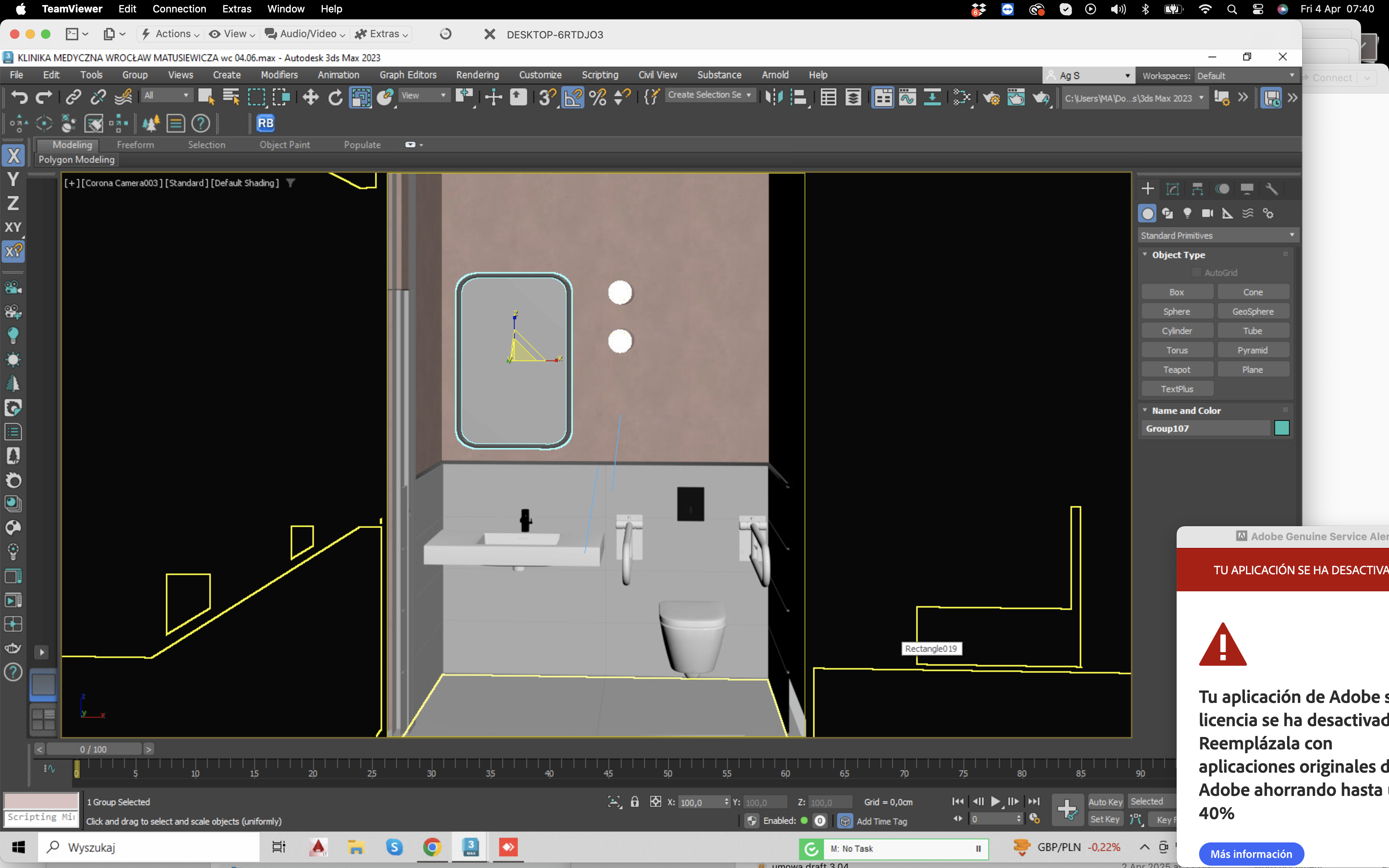Toggle Auto Key animation mode
Image resolution: width=1389 pixels, height=868 pixels.
1105,801
